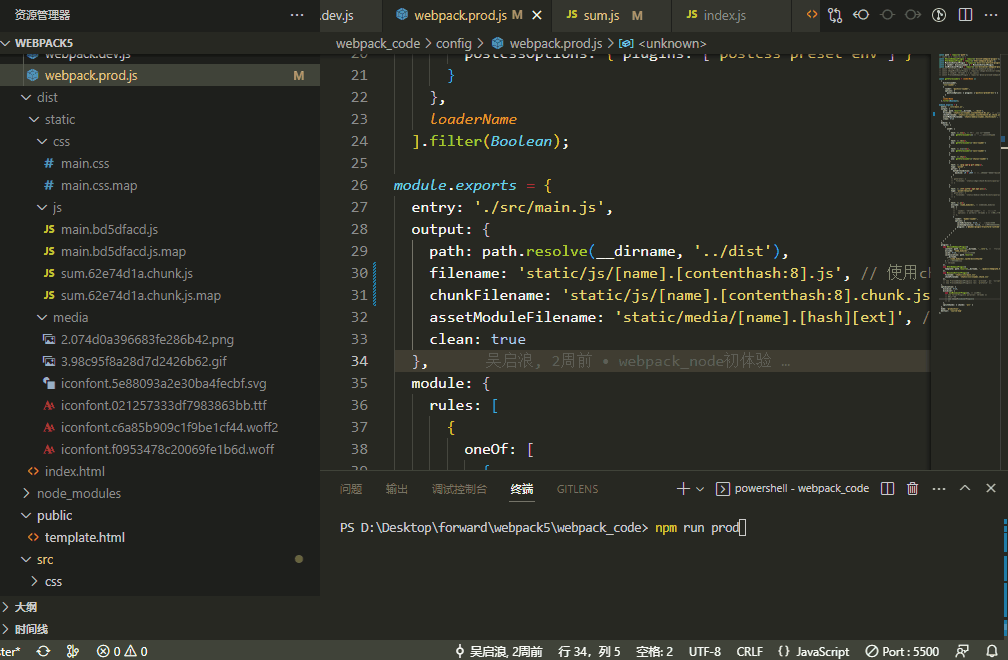
Task: Add a new terminal with plus icon
Action: (683, 489)
